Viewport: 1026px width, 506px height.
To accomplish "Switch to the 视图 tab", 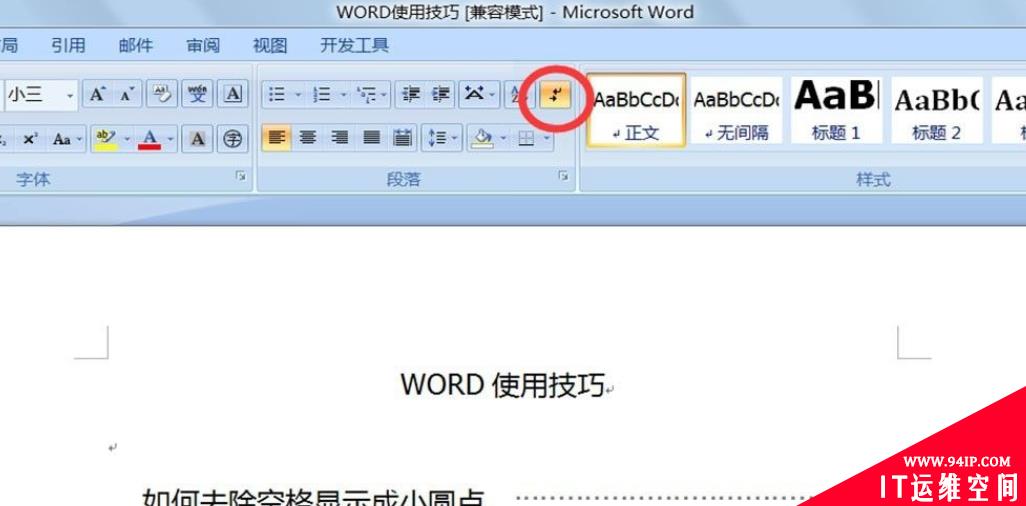I will coord(270,45).
